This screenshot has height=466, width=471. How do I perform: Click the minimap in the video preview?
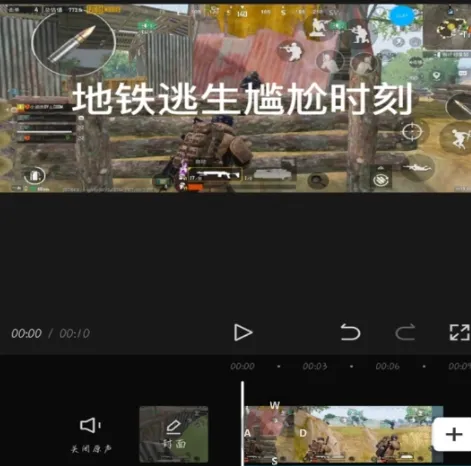pyautogui.click(x=447, y=26)
